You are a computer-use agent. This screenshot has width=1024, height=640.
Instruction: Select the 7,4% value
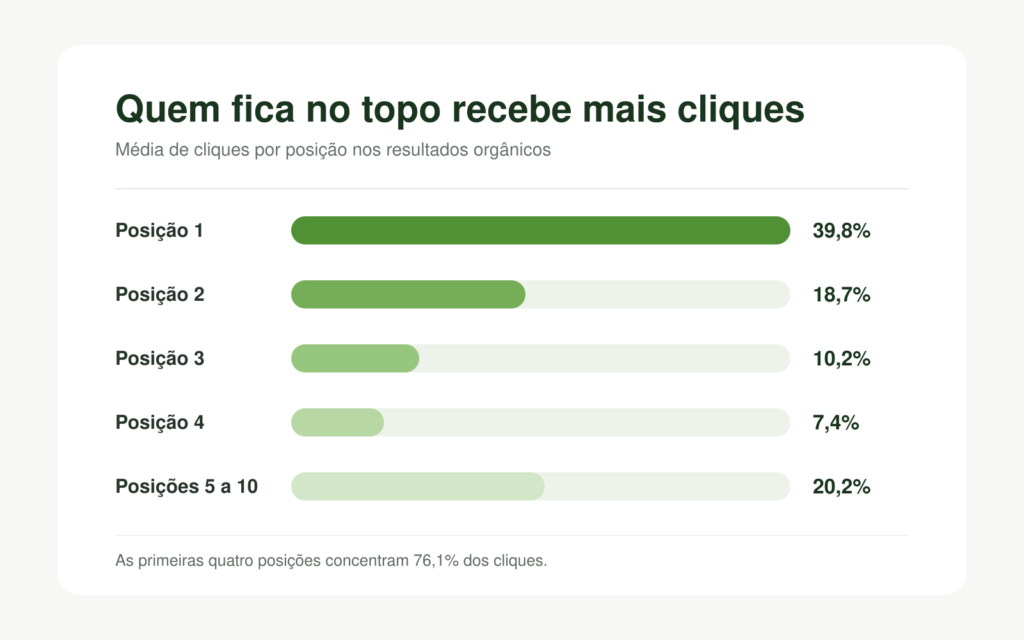(835, 423)
